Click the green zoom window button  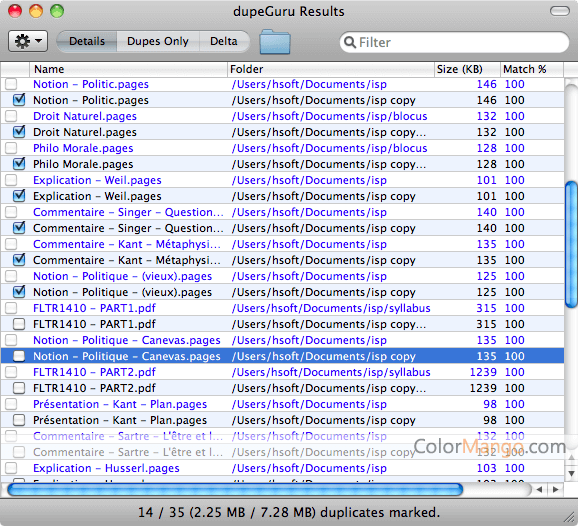click(57, 11)
